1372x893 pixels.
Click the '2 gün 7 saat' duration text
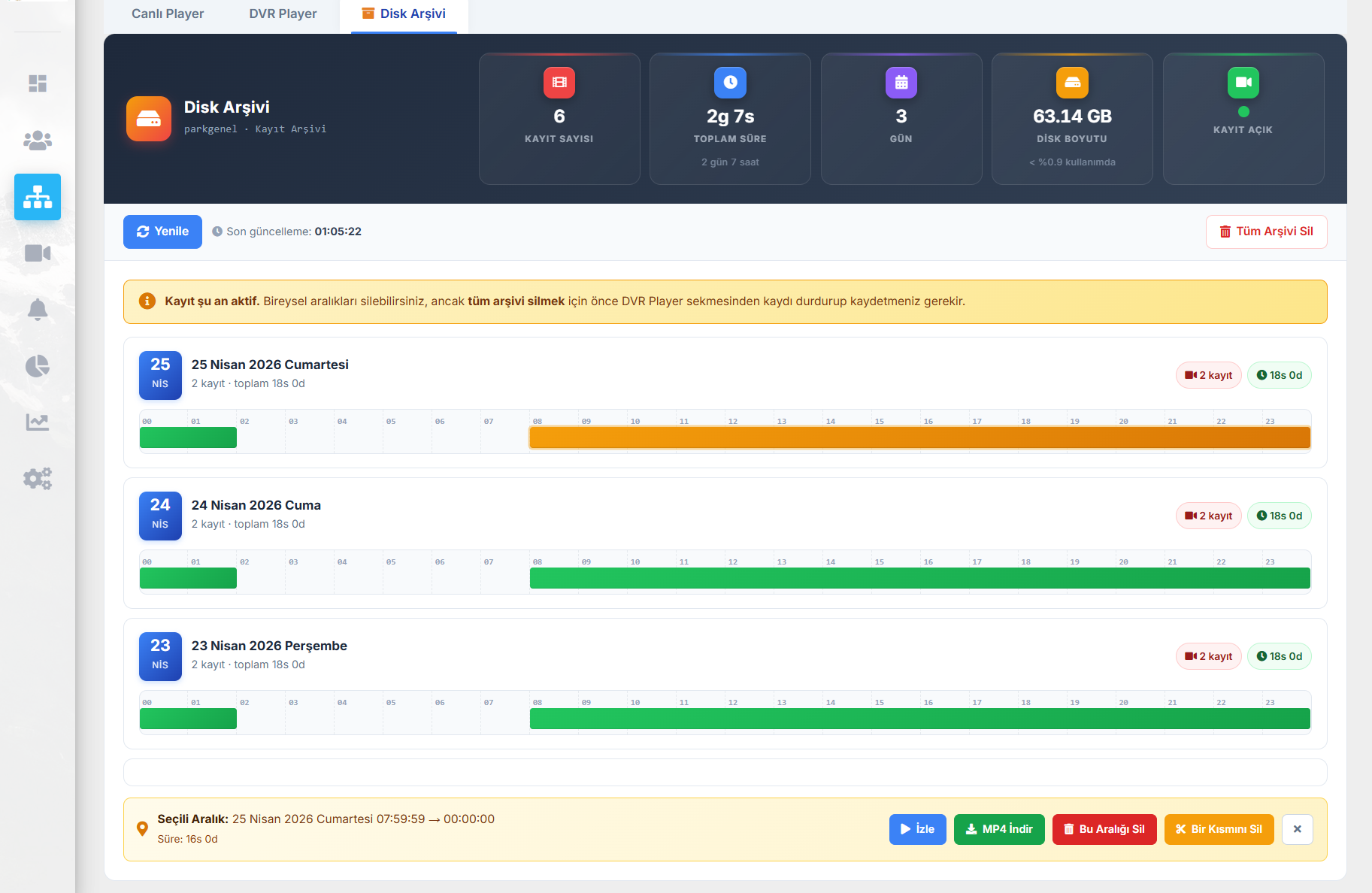(x=730, y=162)
